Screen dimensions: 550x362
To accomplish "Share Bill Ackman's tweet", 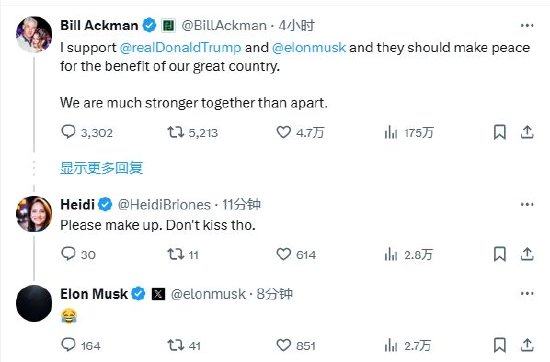I will click(527, 132).
